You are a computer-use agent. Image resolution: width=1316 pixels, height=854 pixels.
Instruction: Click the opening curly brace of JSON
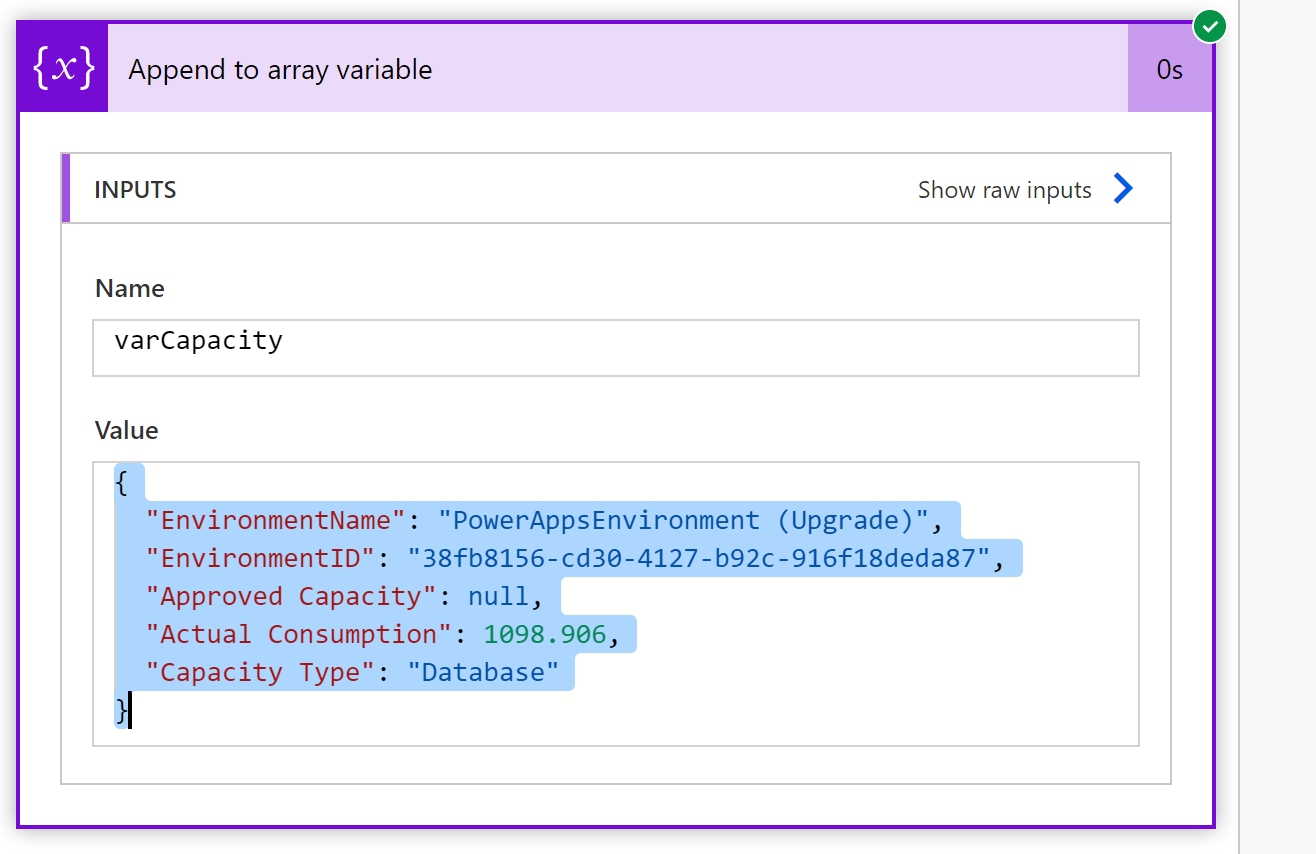click(122, 482)
